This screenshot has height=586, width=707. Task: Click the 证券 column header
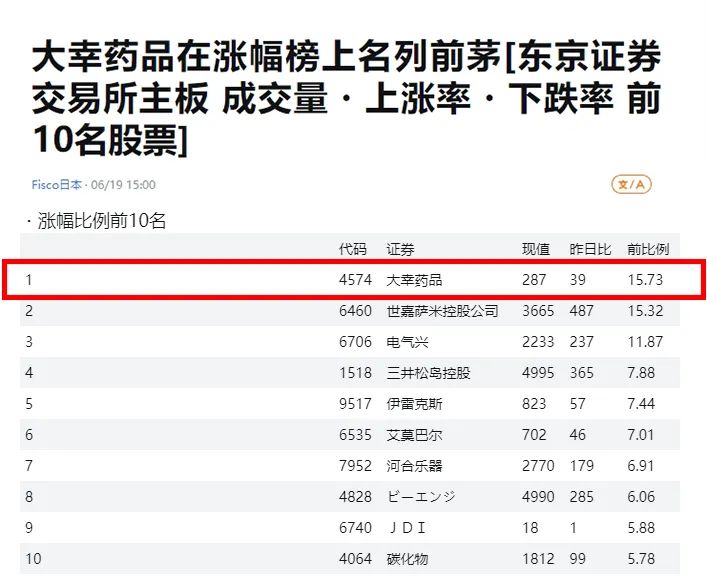[400, 249]
